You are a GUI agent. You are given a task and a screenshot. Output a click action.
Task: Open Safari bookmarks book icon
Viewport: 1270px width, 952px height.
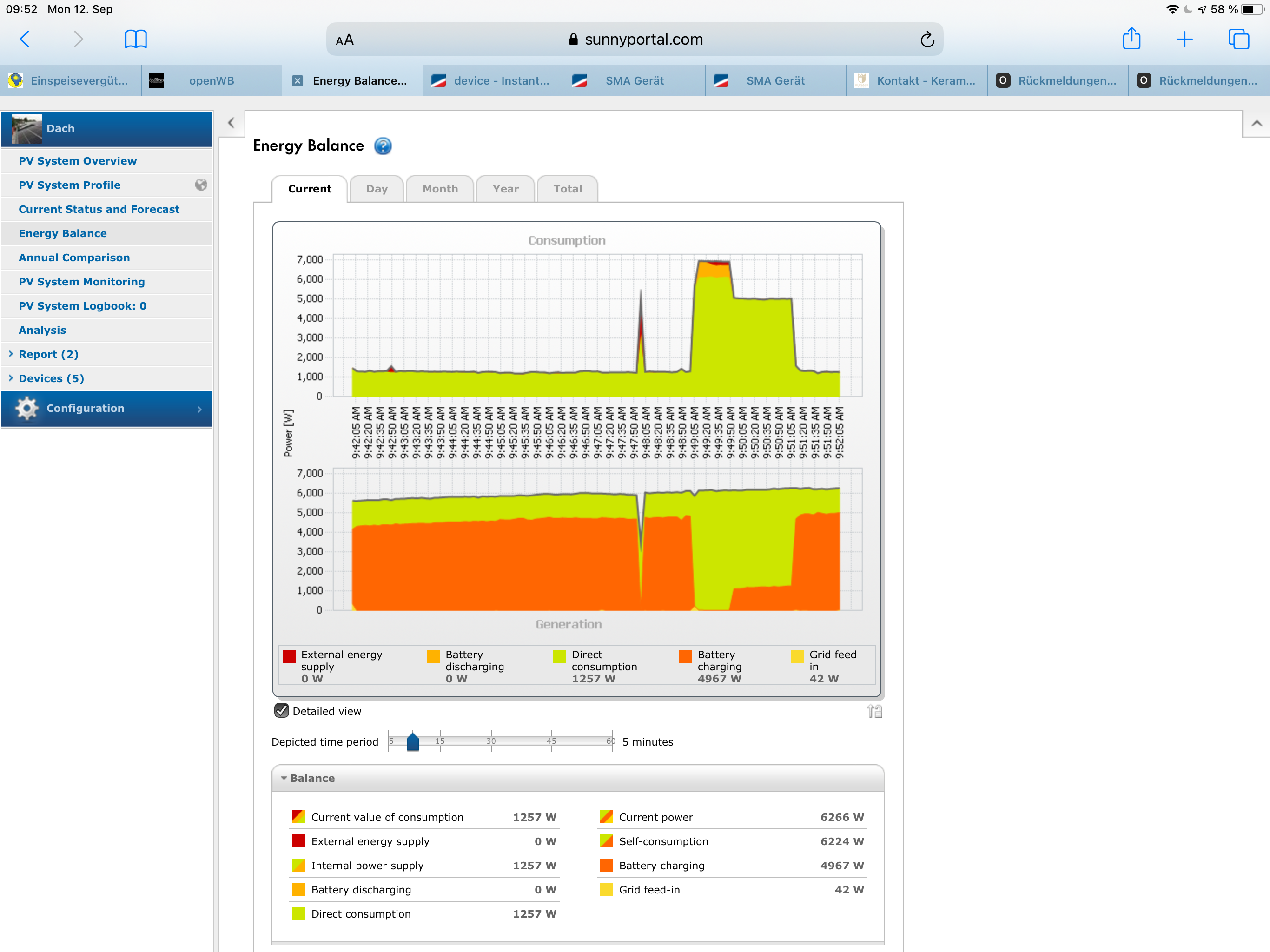pos(135,39)
